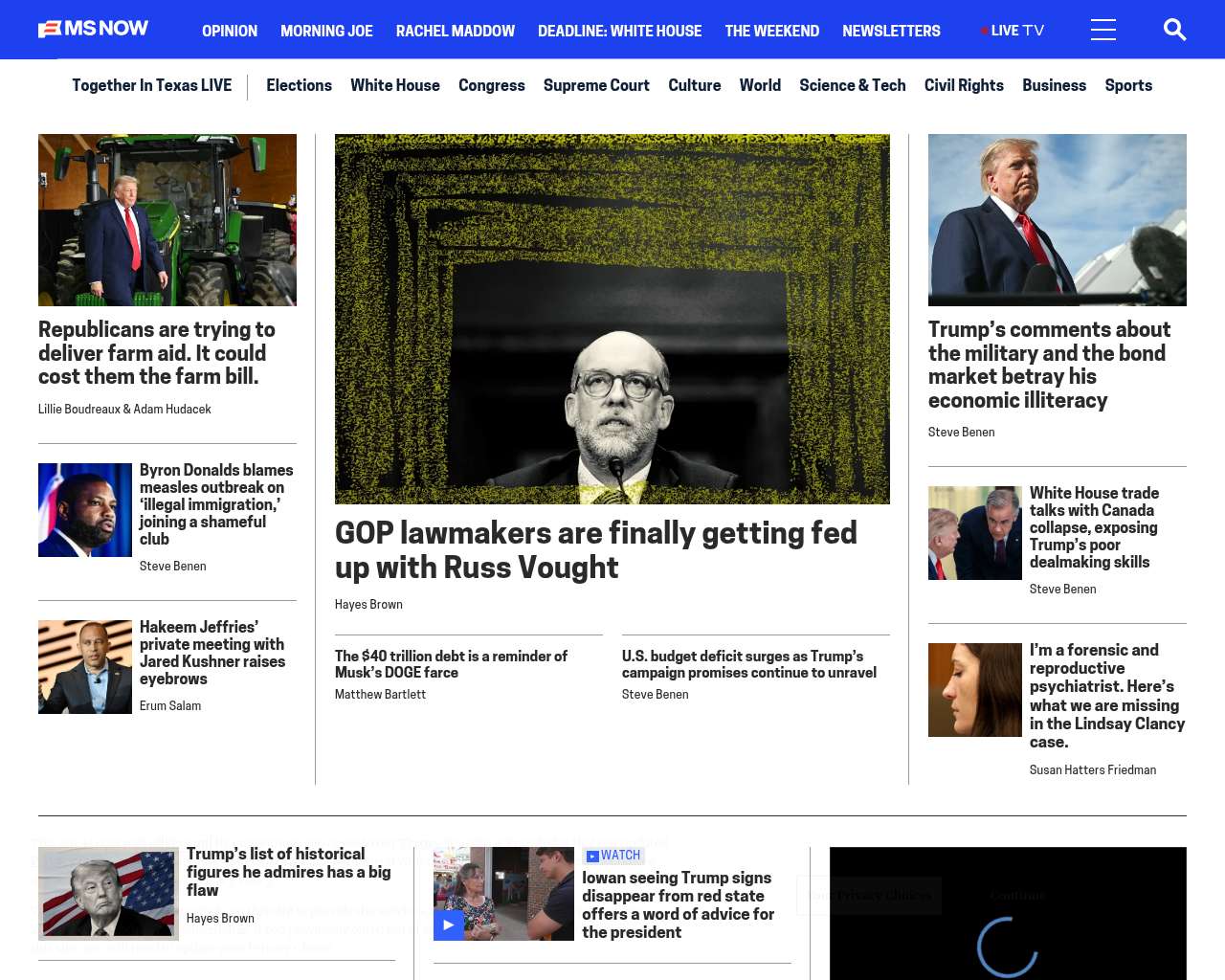Browse the Civil Rights topic
The width and height of the screenshot is (1225, 980).
[x=964, y=85]
